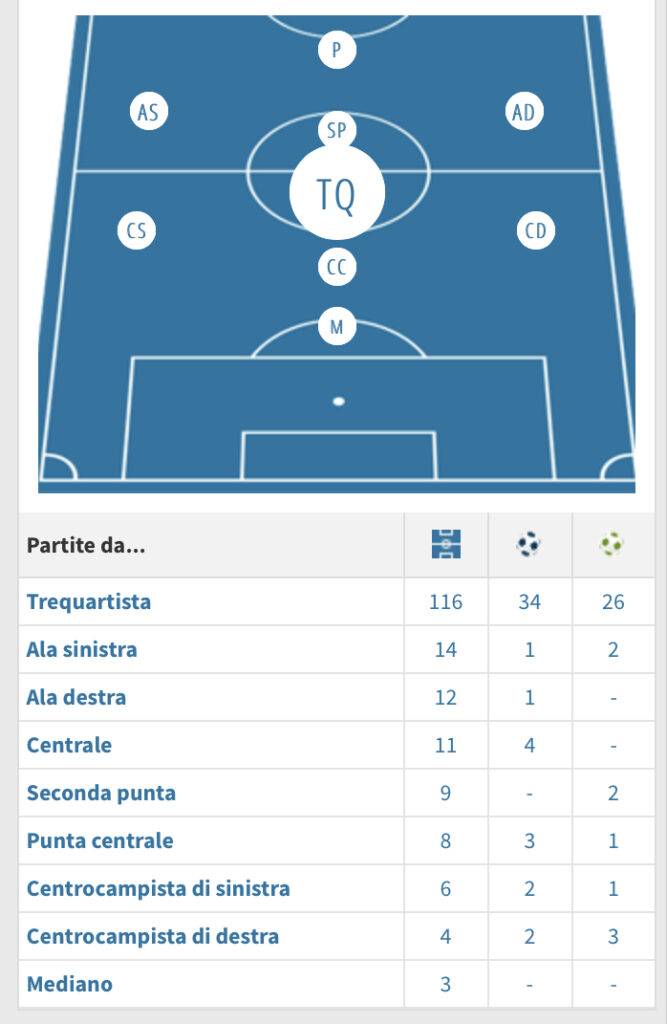Click the blue soccer ball goals header

529,545
